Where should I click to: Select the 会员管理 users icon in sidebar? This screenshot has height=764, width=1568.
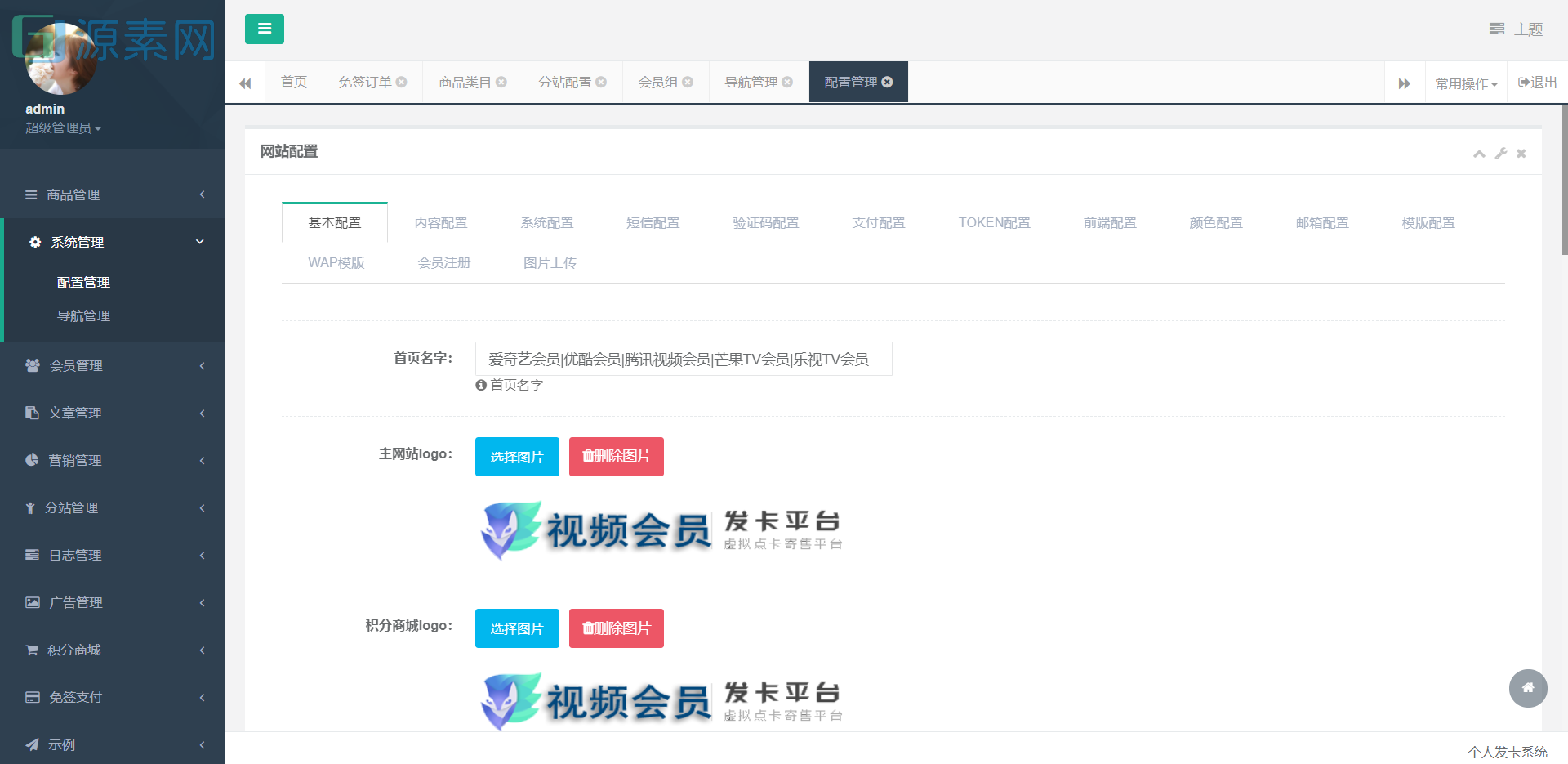click(31, 365)
